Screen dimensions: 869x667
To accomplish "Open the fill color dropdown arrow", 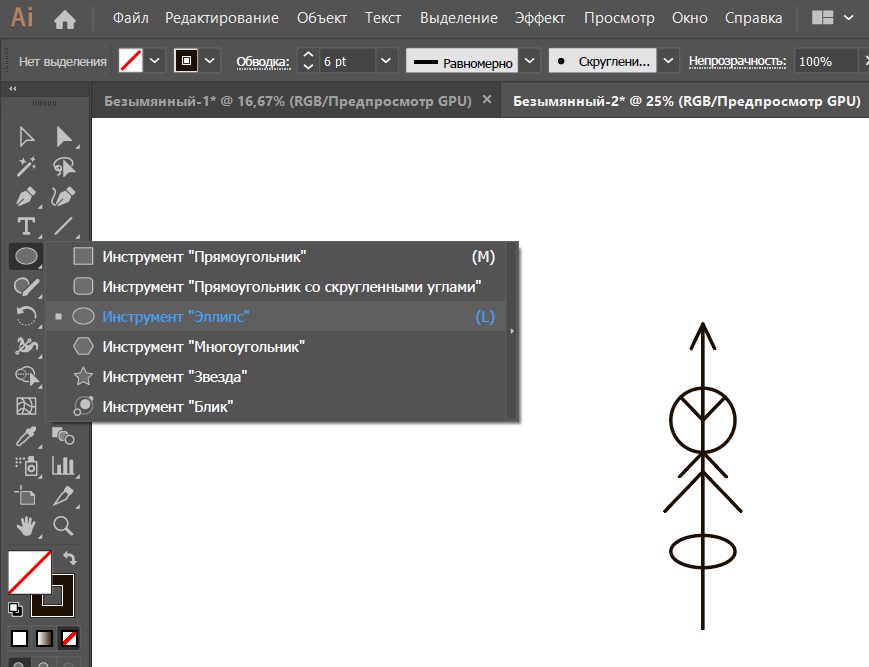I will click(155, 60).
